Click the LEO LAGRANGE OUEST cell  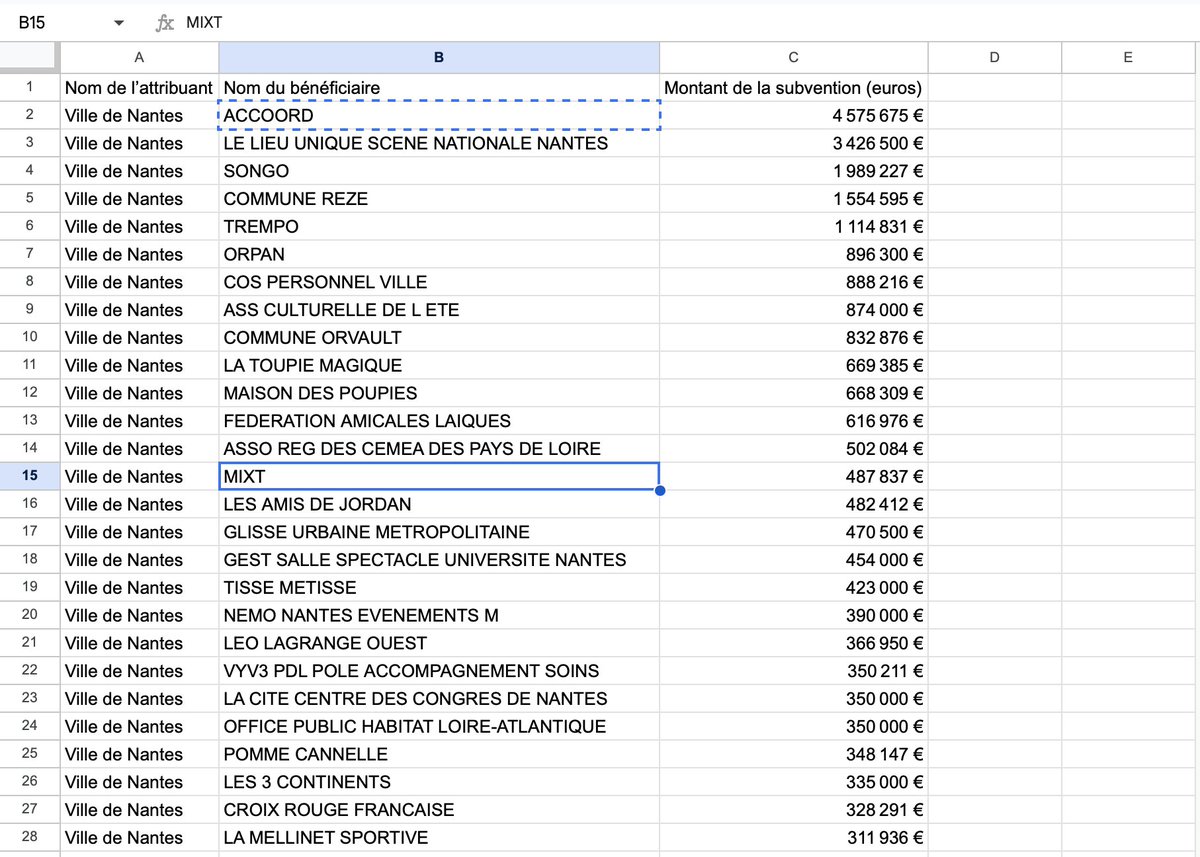[439, 643]
